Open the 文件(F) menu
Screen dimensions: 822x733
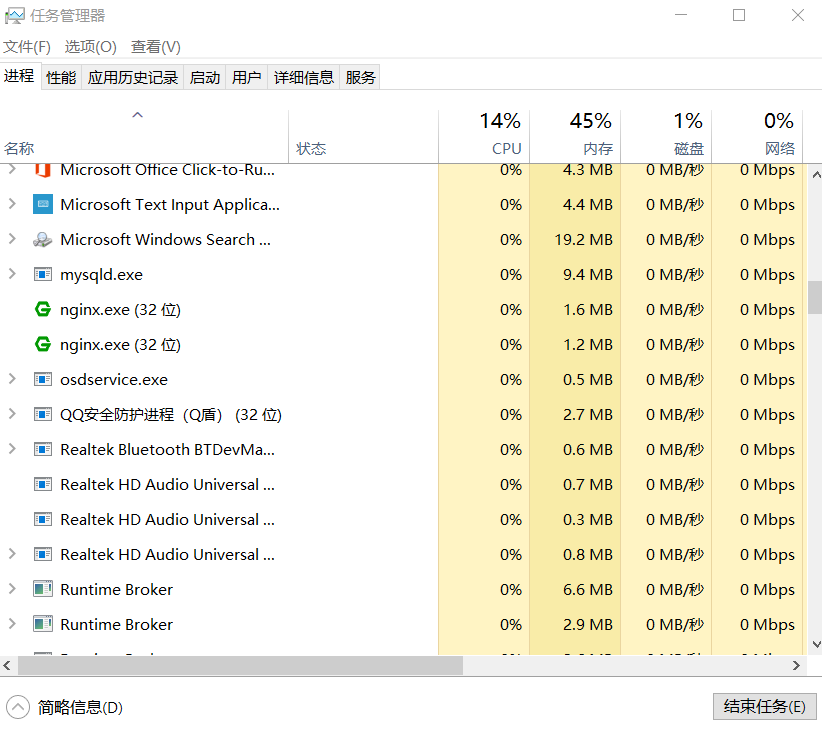coord(27,47)
